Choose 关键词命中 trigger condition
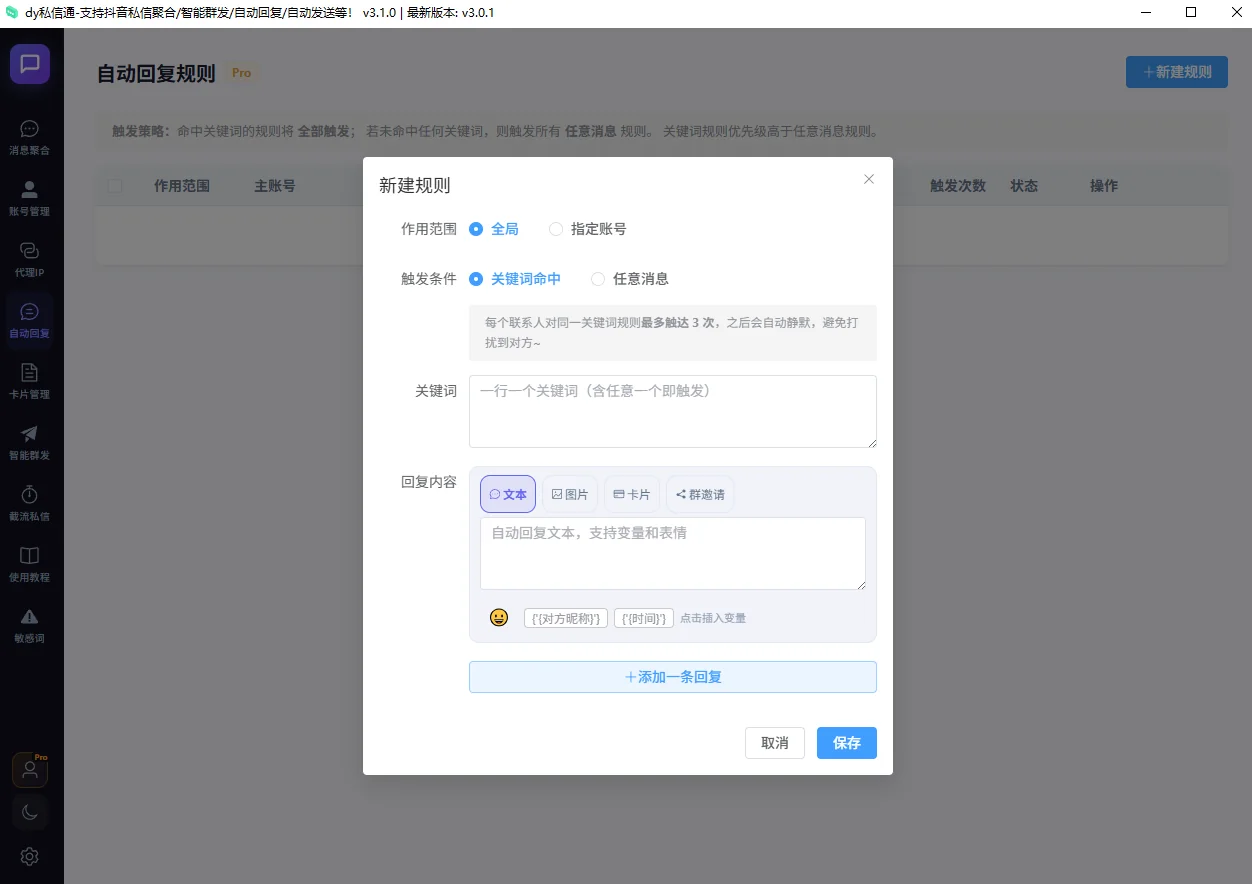Image resolution: width=1252 pixels, height=884 pixels. coord(515,279)
